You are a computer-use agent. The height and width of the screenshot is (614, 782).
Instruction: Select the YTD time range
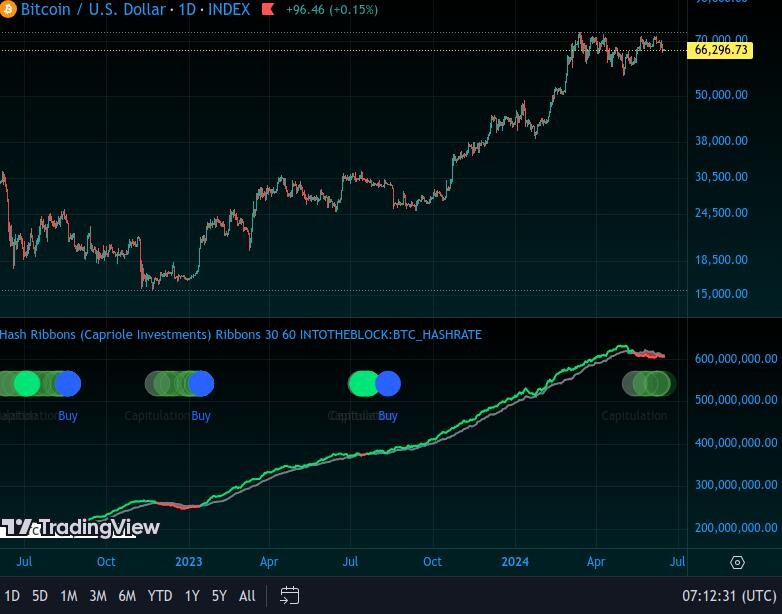160,596
